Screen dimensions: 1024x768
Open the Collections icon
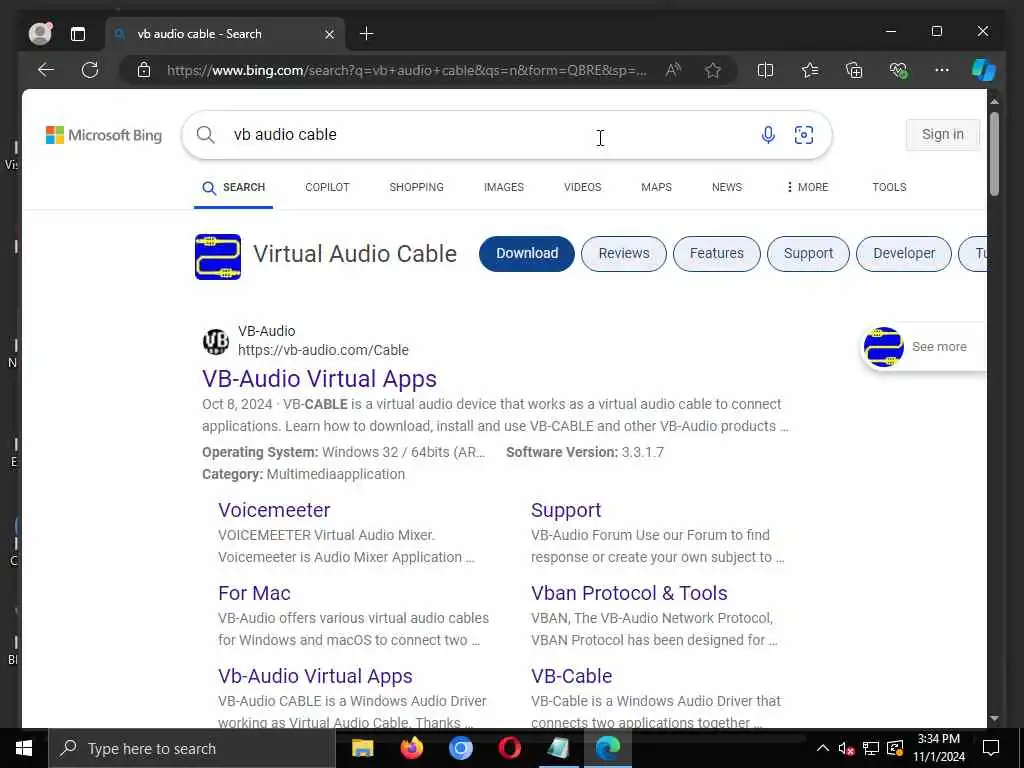click(854, 70)
